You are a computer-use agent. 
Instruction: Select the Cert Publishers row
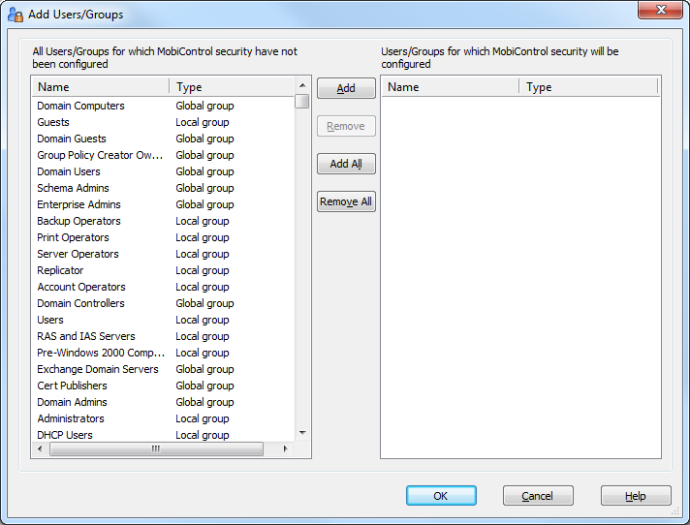coord(163,385)
